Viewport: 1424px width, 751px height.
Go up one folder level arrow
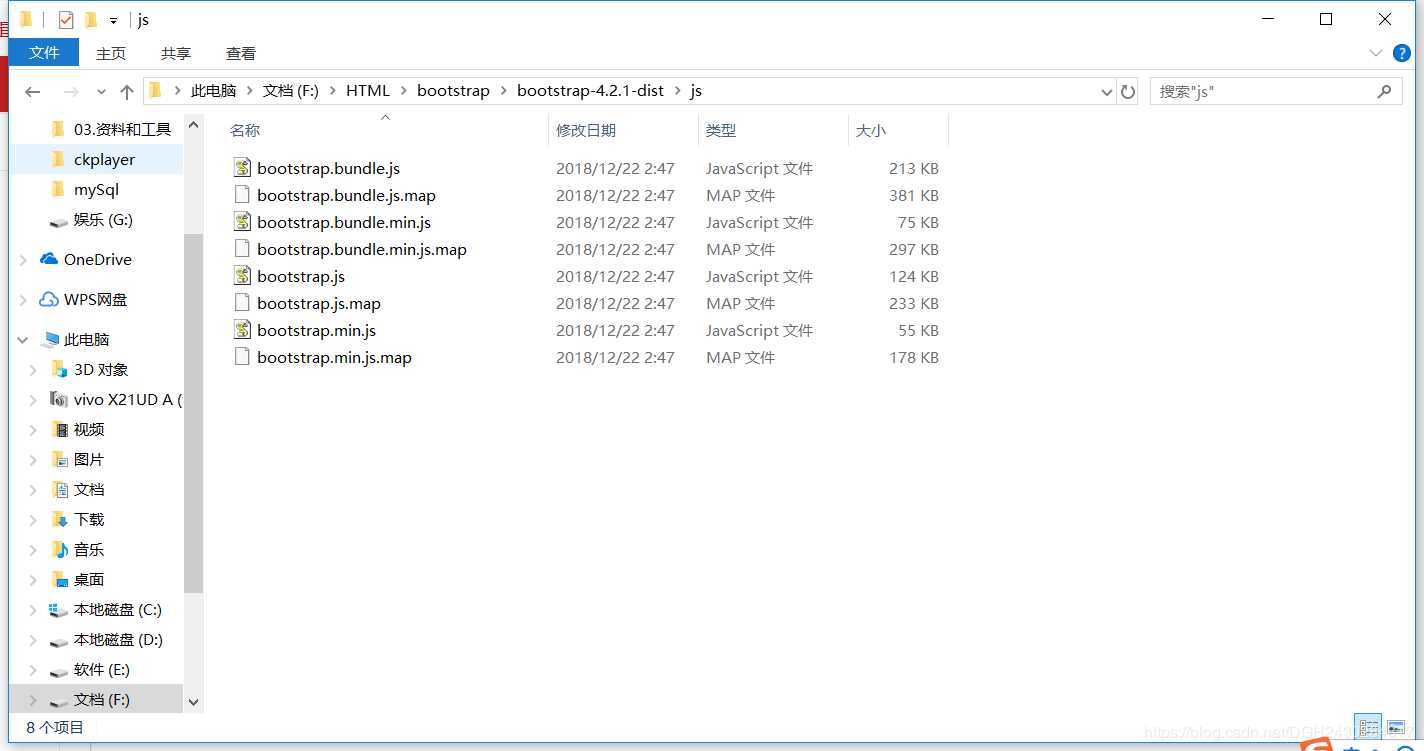(127, 91)
